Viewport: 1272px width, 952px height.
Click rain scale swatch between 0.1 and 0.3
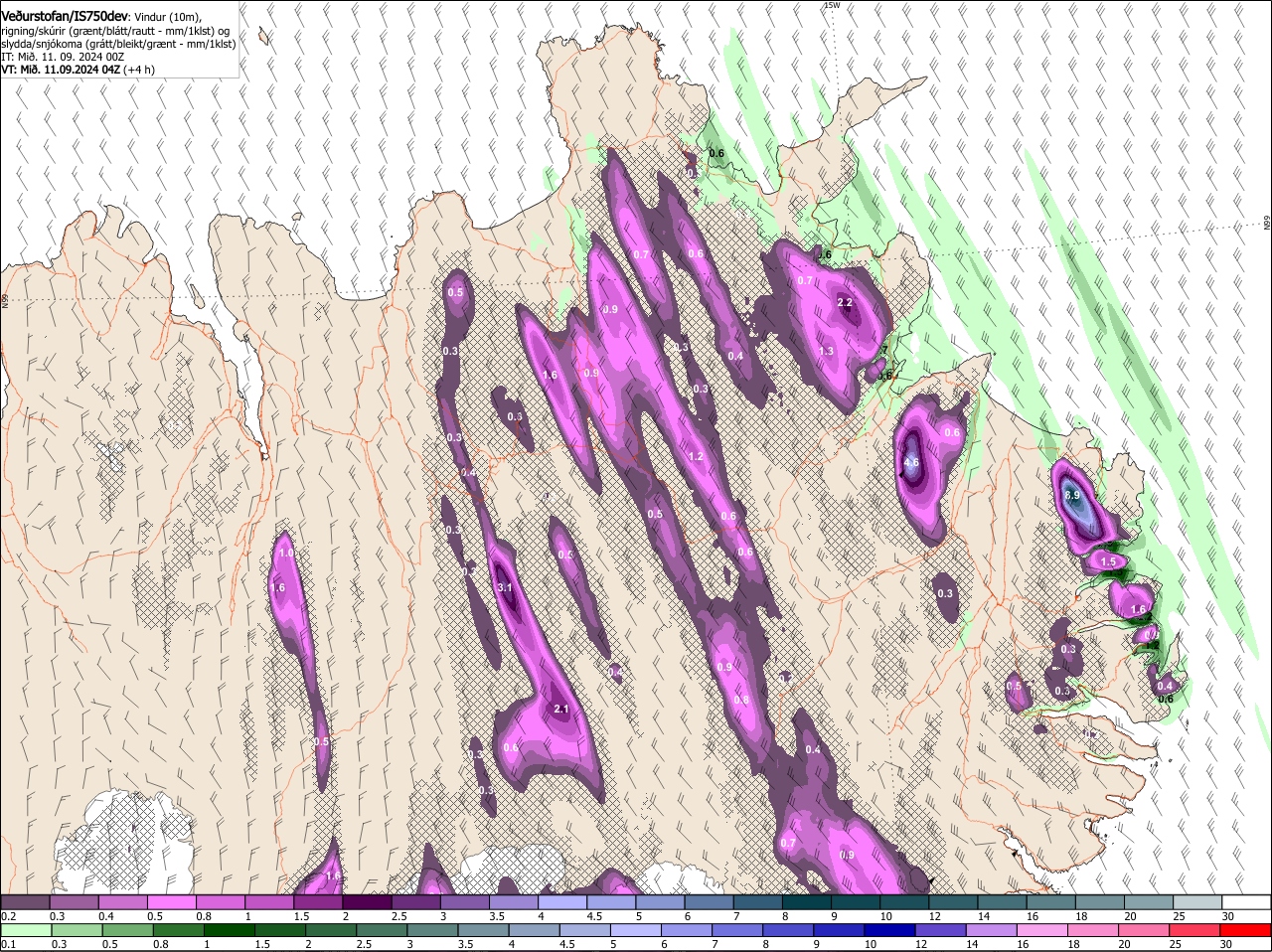point(27,930)
